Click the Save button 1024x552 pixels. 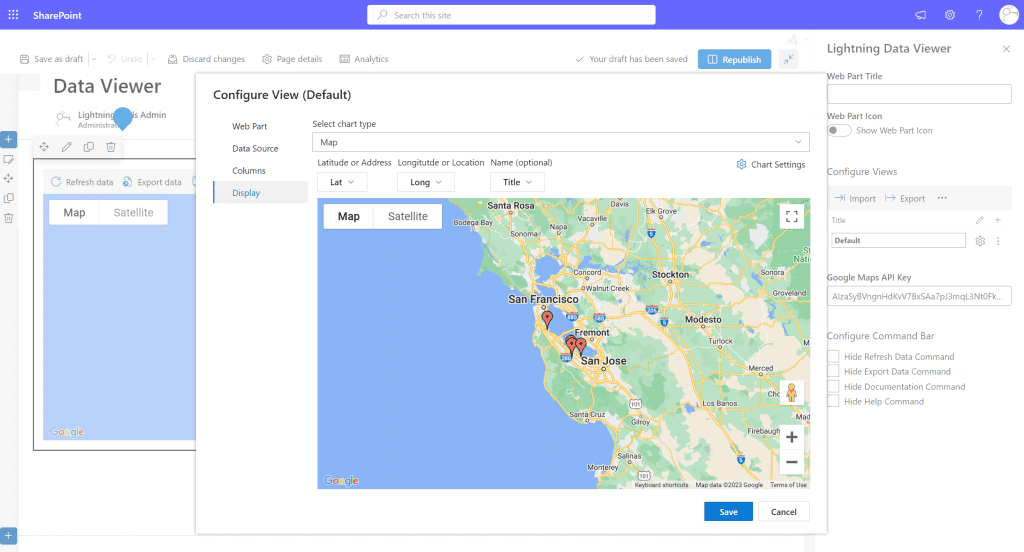(x=728, y=512)
